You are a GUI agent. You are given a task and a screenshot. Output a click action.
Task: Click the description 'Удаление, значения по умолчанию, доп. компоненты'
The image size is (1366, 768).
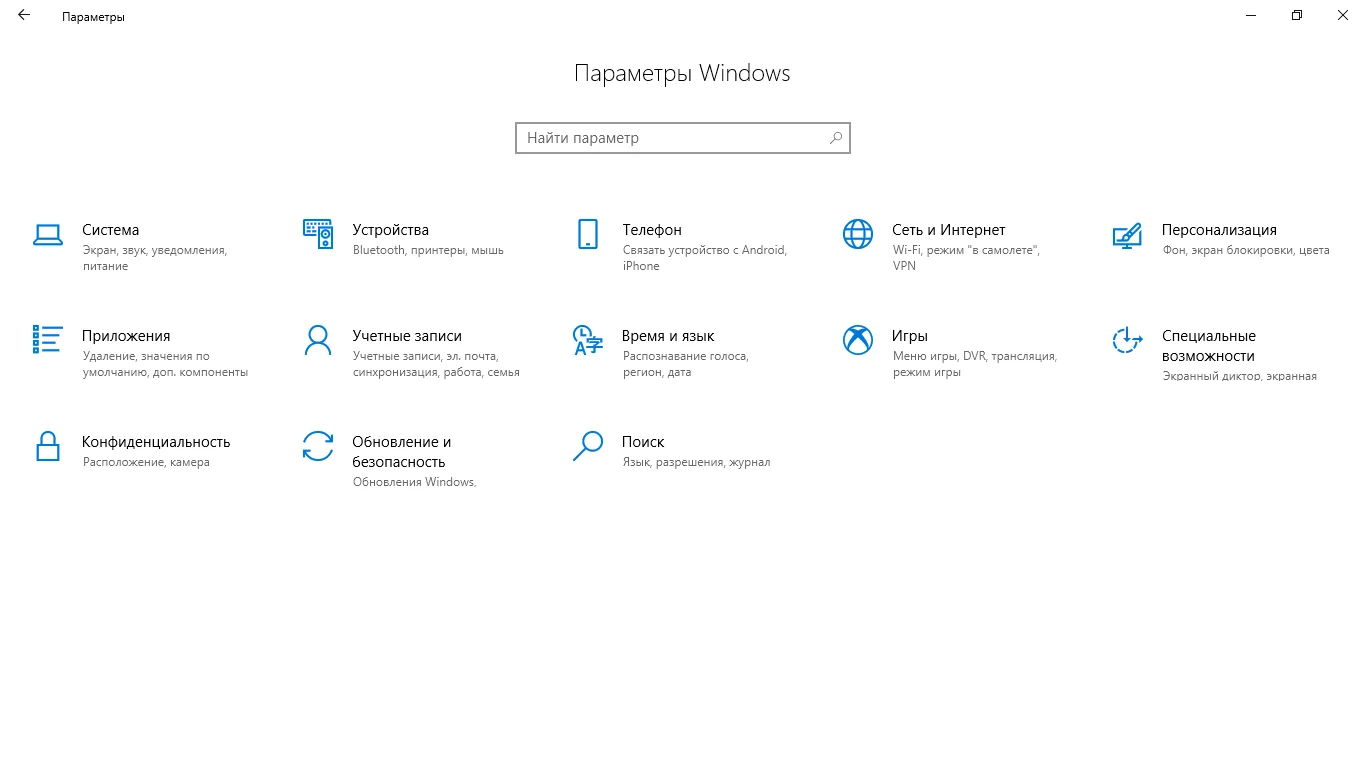pyautogui.click(x=165, y=364)
